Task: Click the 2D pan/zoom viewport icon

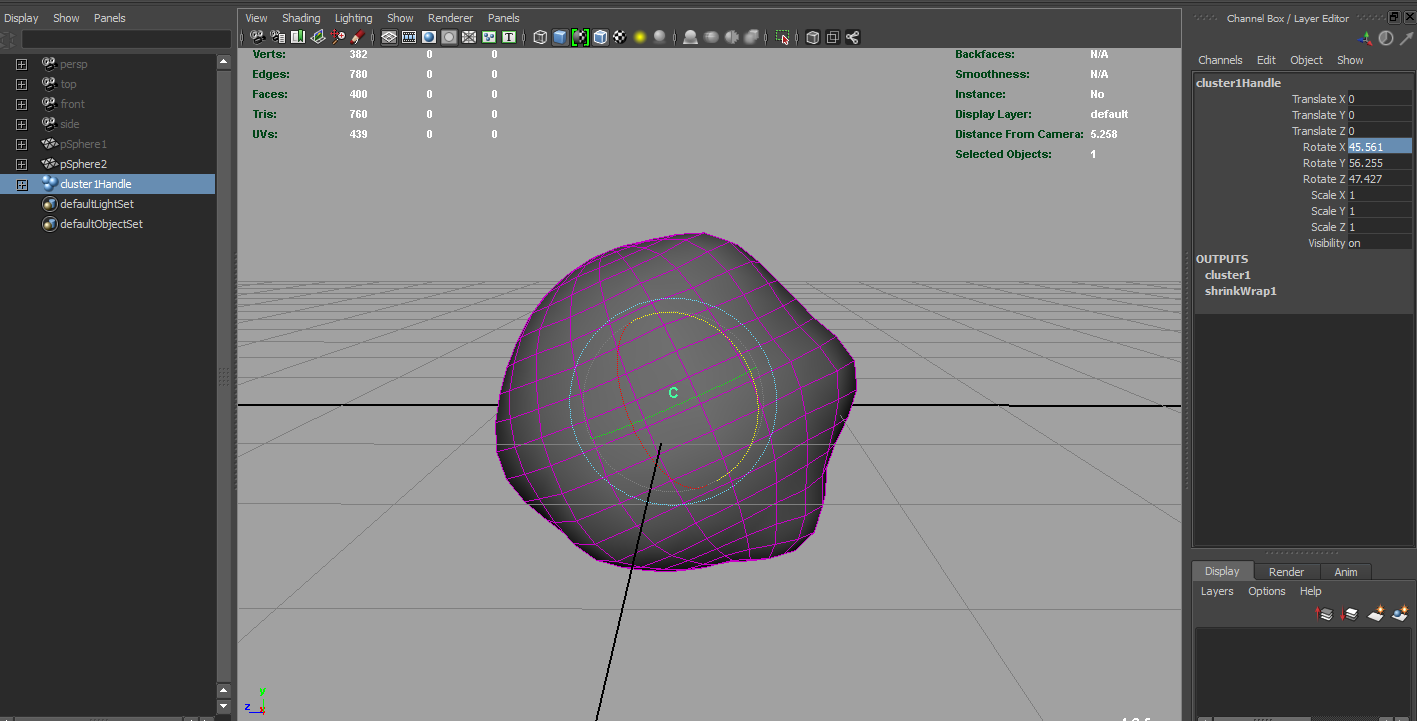Action: pos(337,37)
